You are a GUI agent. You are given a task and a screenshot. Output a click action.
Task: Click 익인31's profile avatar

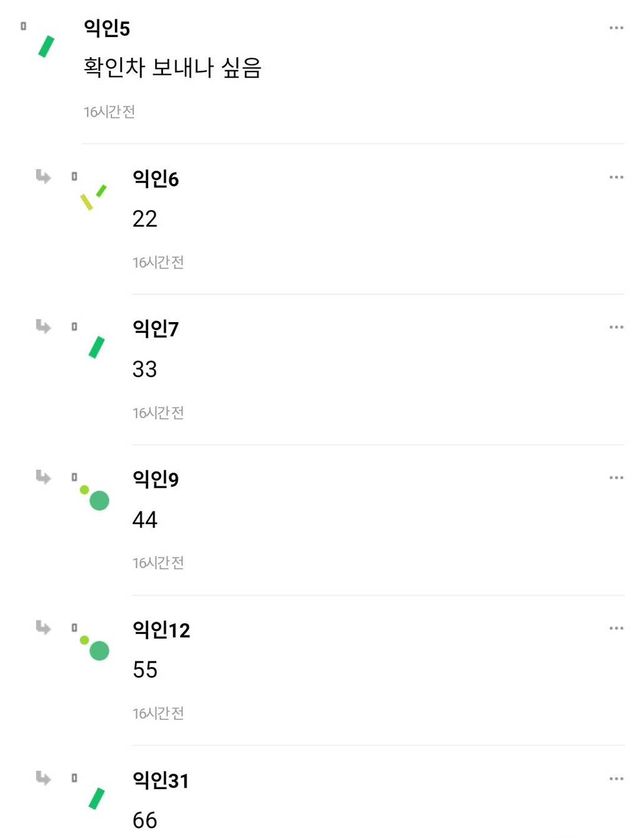coord(96,797)
